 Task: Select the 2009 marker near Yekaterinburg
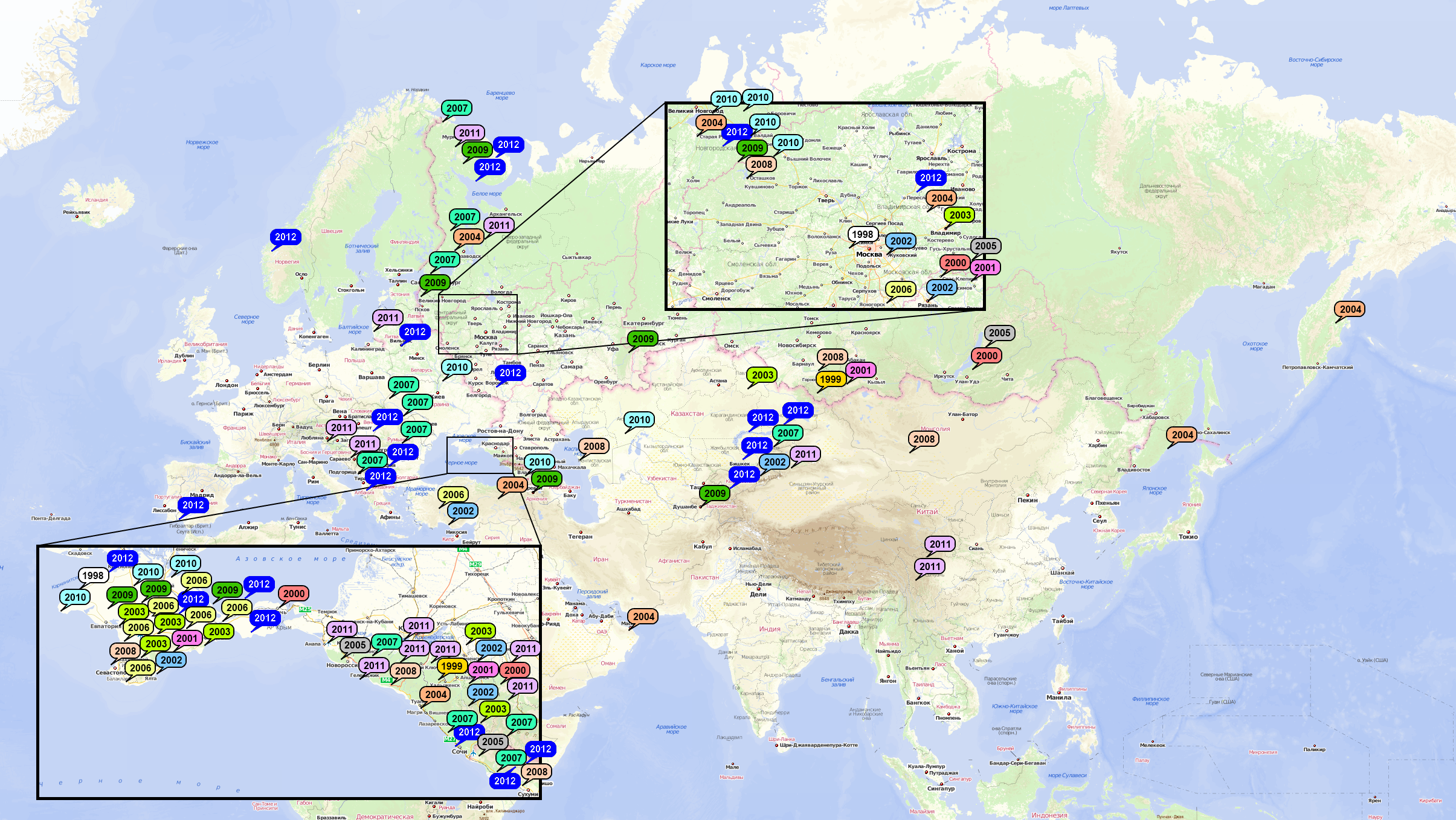[643, 339]
